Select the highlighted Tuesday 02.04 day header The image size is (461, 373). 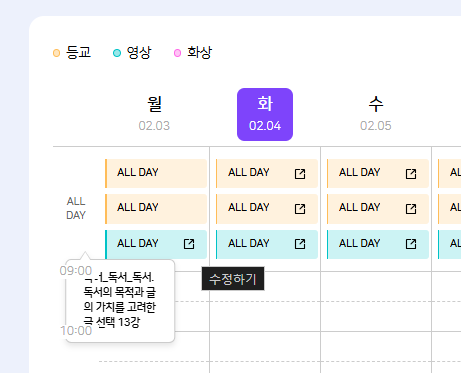coord(265,114)
